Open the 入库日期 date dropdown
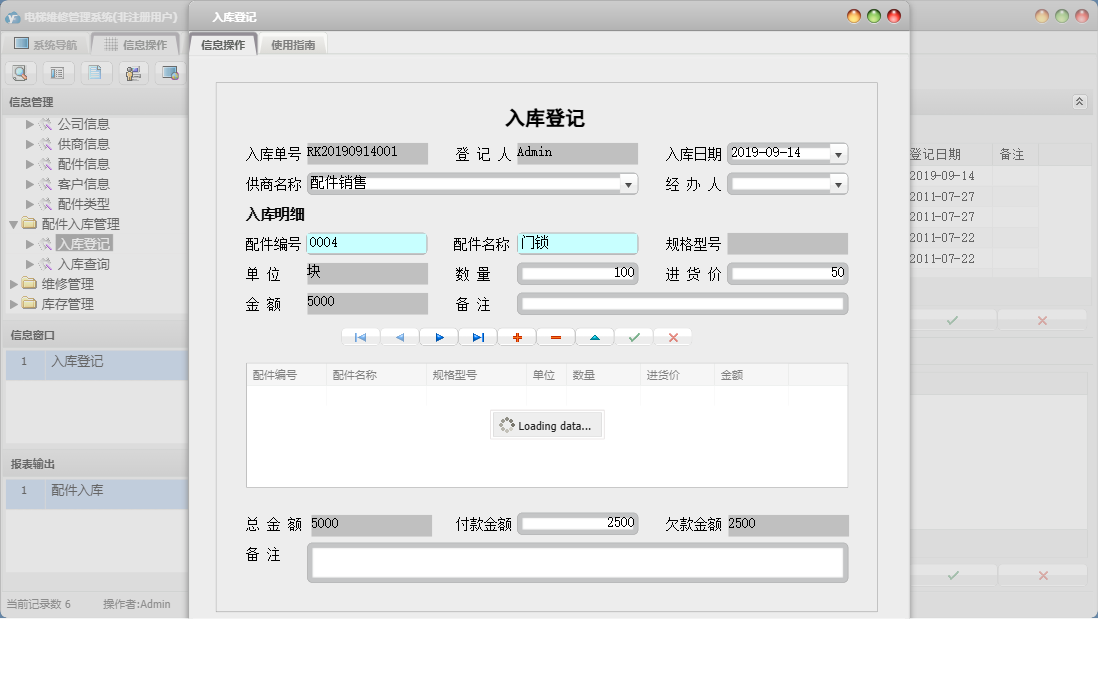1098x685 pixels. pyautogui.click(x=838, y=153)
